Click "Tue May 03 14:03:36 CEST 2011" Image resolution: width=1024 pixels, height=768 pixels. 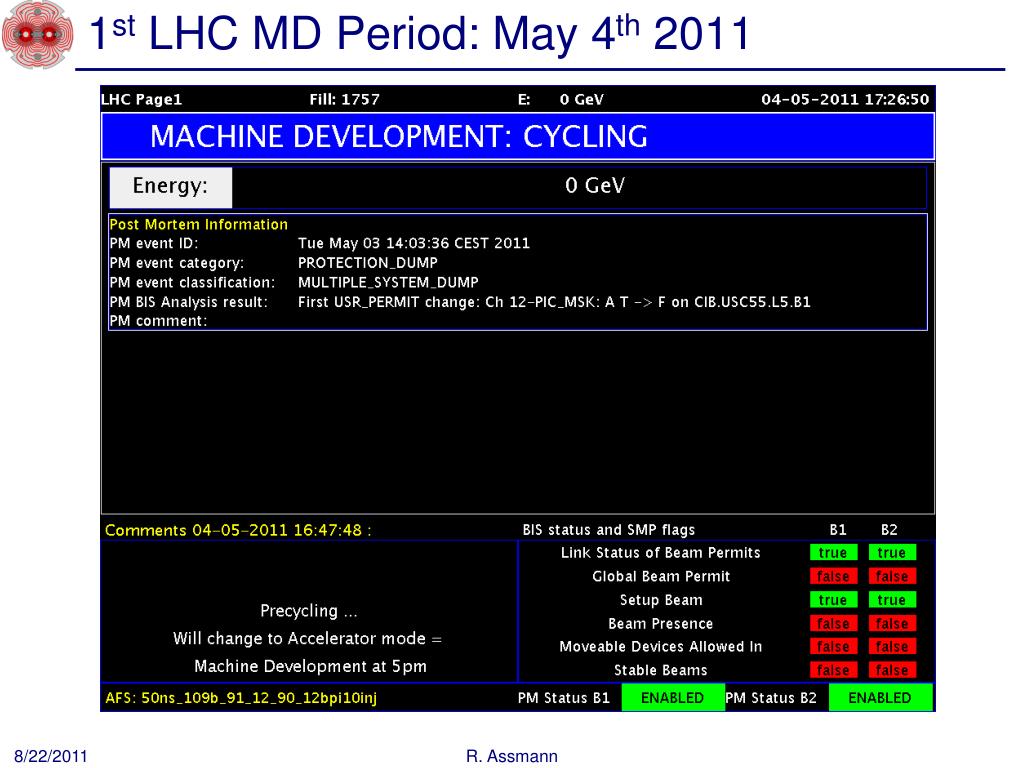(x=413, y=244)
